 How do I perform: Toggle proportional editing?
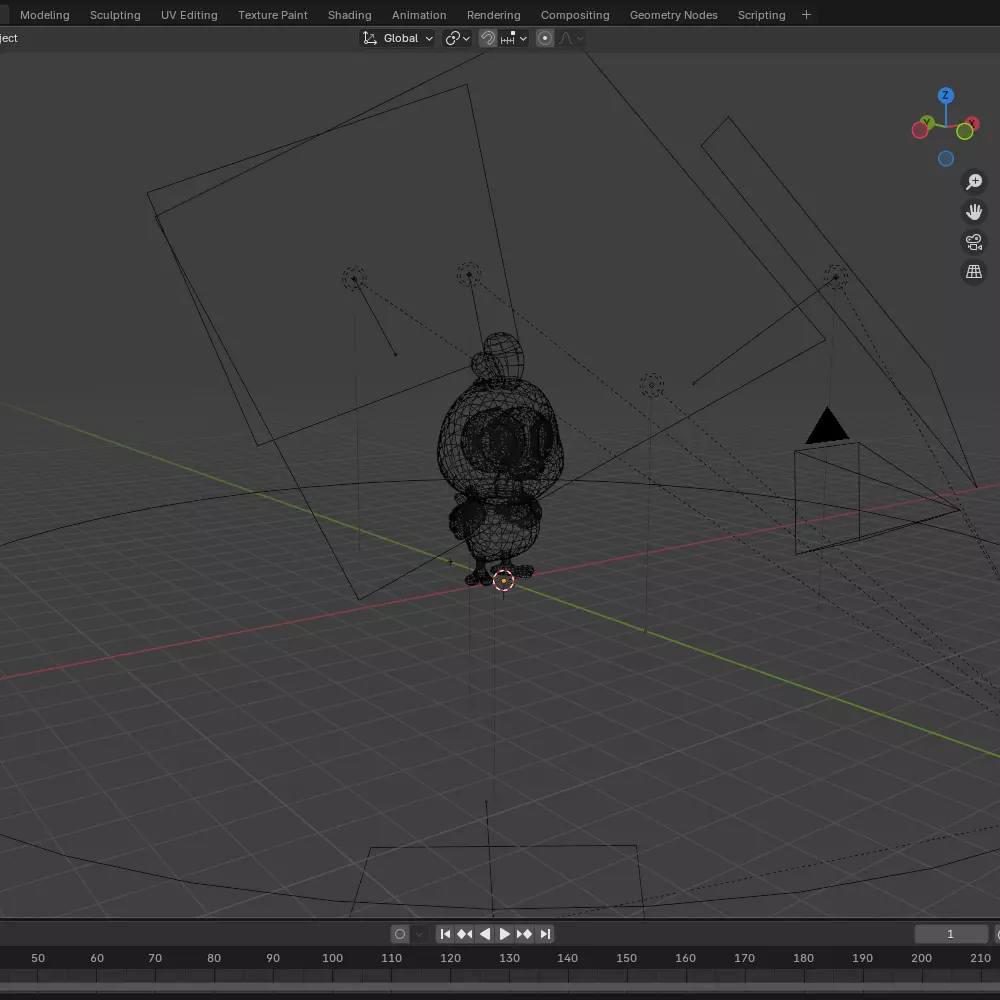[x=545, y=38]
